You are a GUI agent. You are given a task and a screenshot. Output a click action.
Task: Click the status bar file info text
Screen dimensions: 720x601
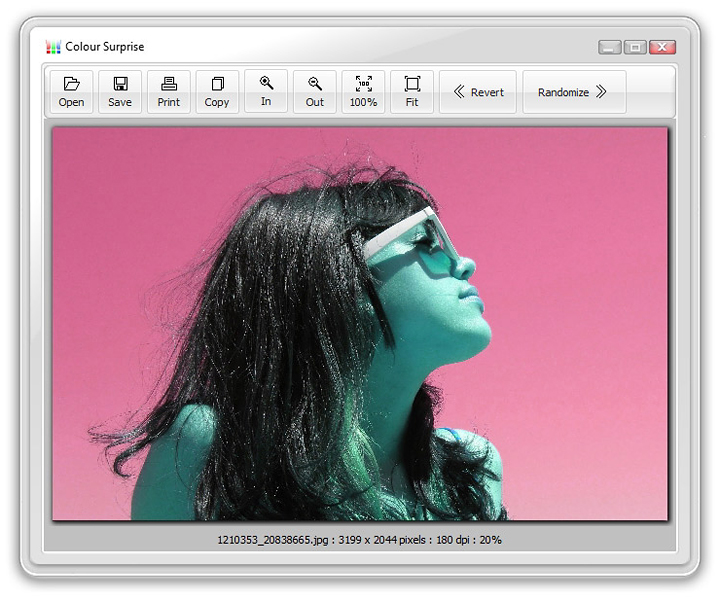[359, 540]
